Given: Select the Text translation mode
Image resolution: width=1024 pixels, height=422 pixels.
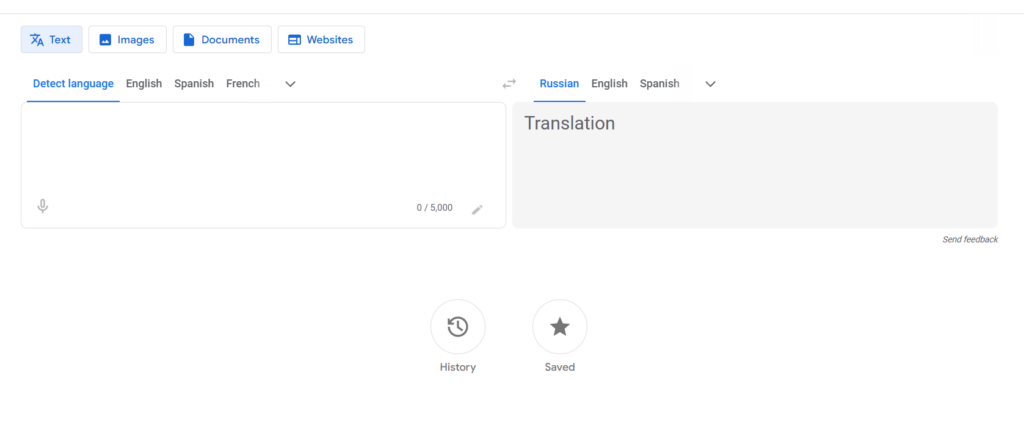Looking at the screenshot, I should (x=52, y=39).
